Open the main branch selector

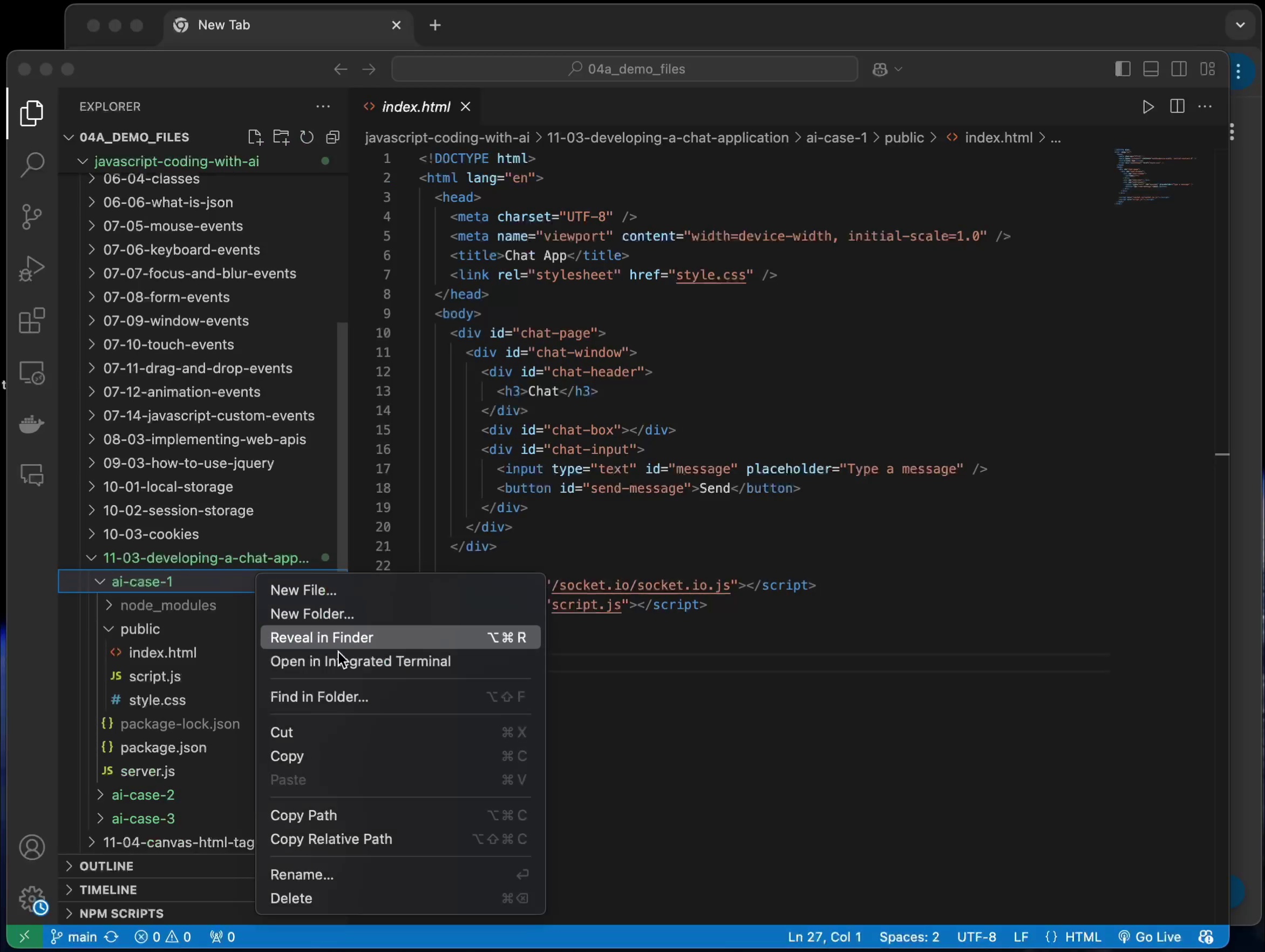74,936
